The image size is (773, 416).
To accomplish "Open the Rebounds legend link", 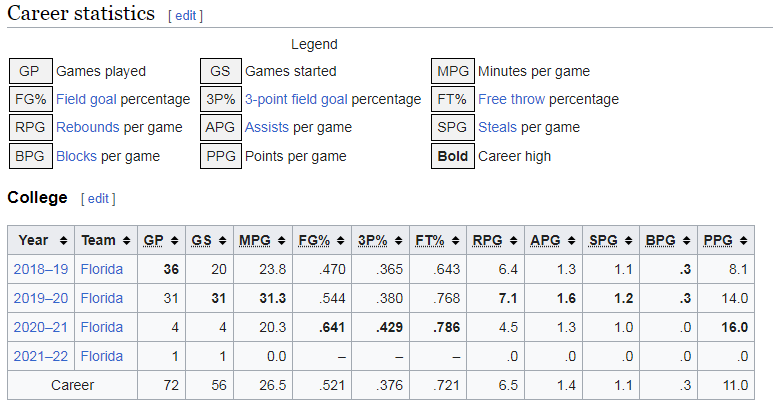I will [88, 127].
